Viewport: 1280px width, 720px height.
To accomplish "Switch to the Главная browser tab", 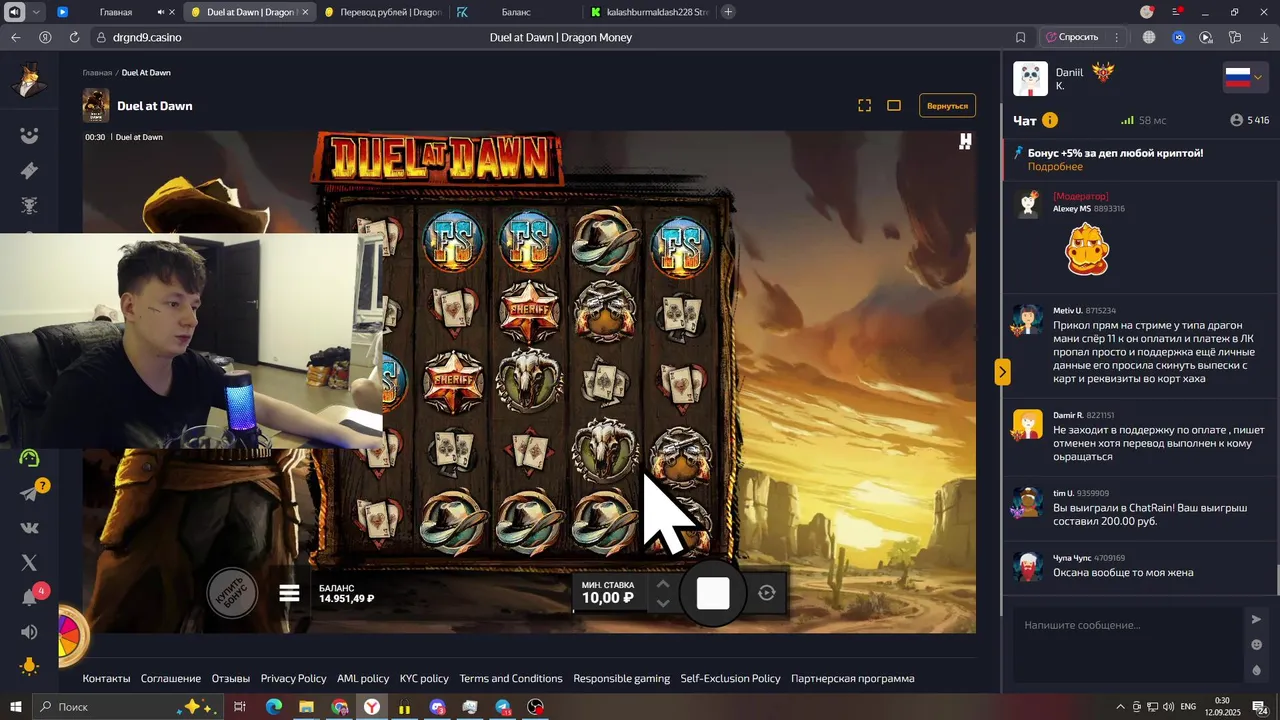I will point(116,12).
